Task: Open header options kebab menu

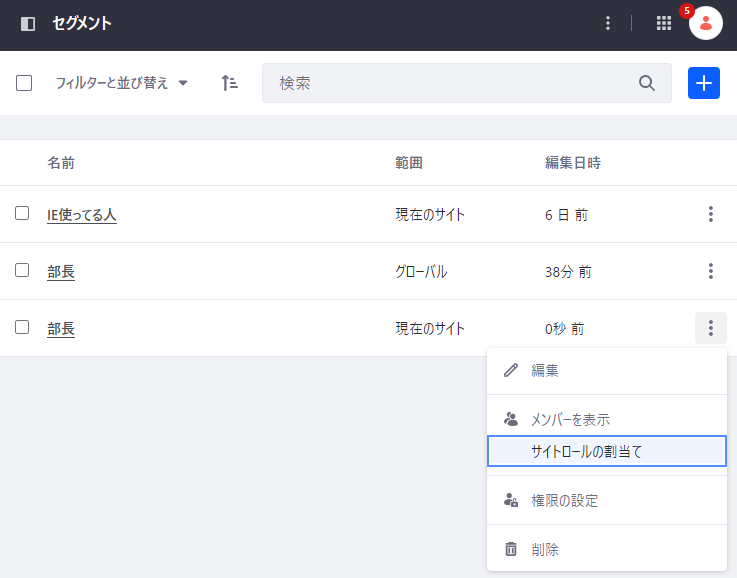Action: pyautogui.click(x=608, y=23)
